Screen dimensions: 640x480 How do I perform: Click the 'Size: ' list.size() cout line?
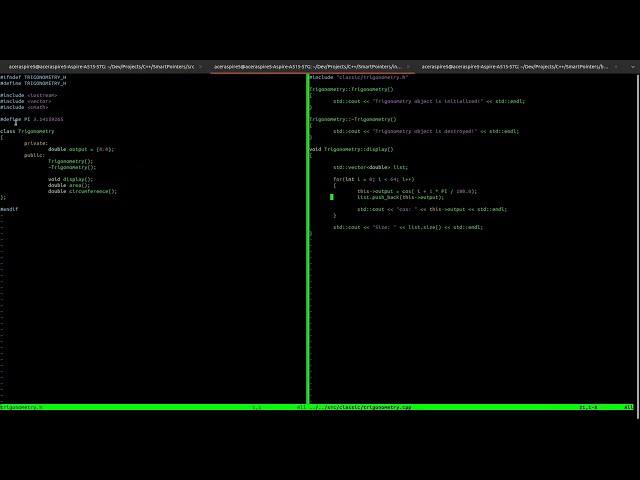408,227
